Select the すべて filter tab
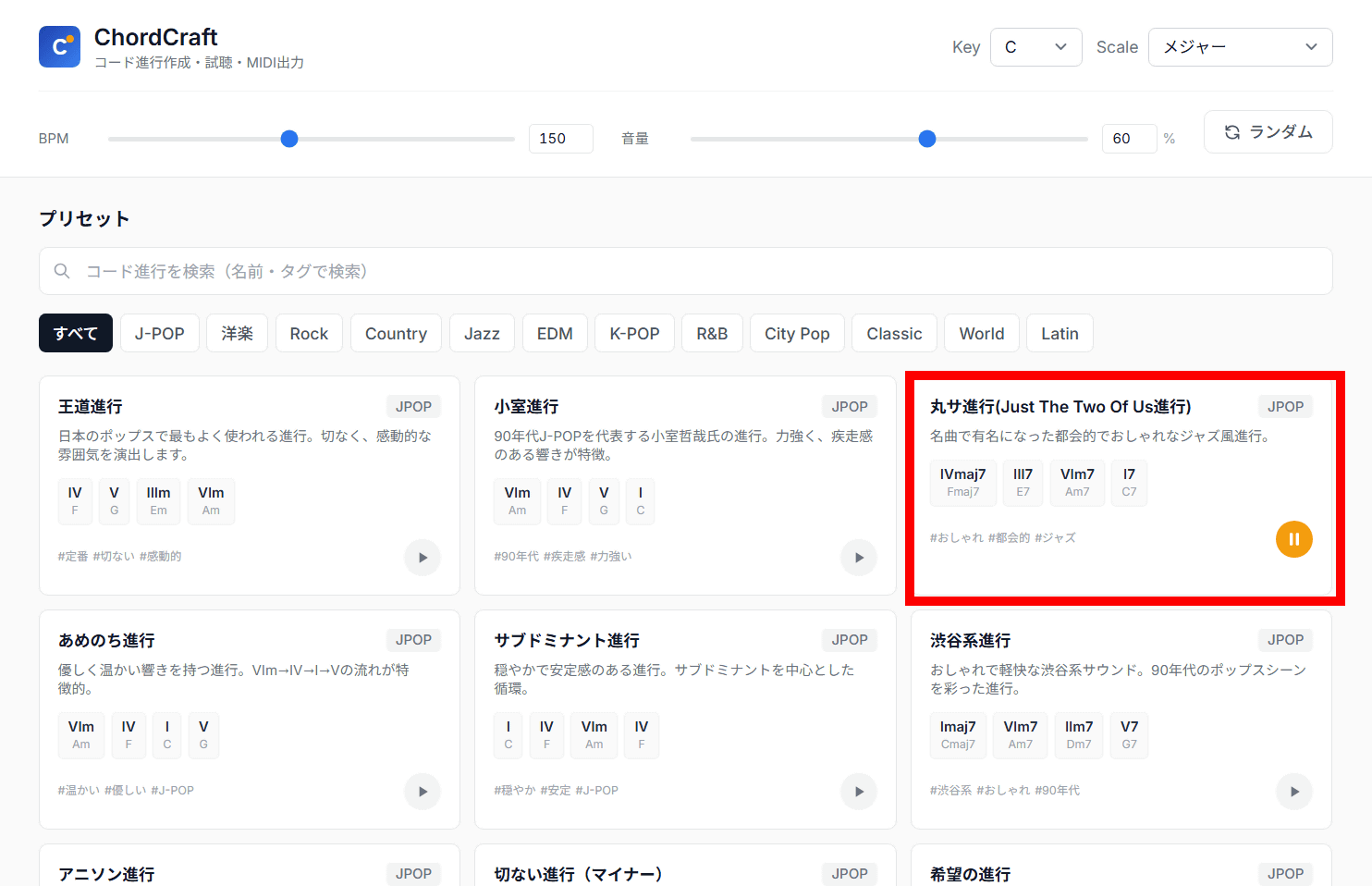 (x=76, y=334)
